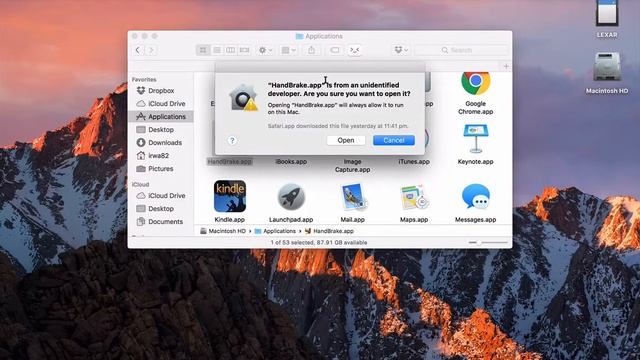This screenshot has width=640, height=360.
Task: Select iCloud Drive under Favorites
Action: pyautogui.click(x=161, y=104)
